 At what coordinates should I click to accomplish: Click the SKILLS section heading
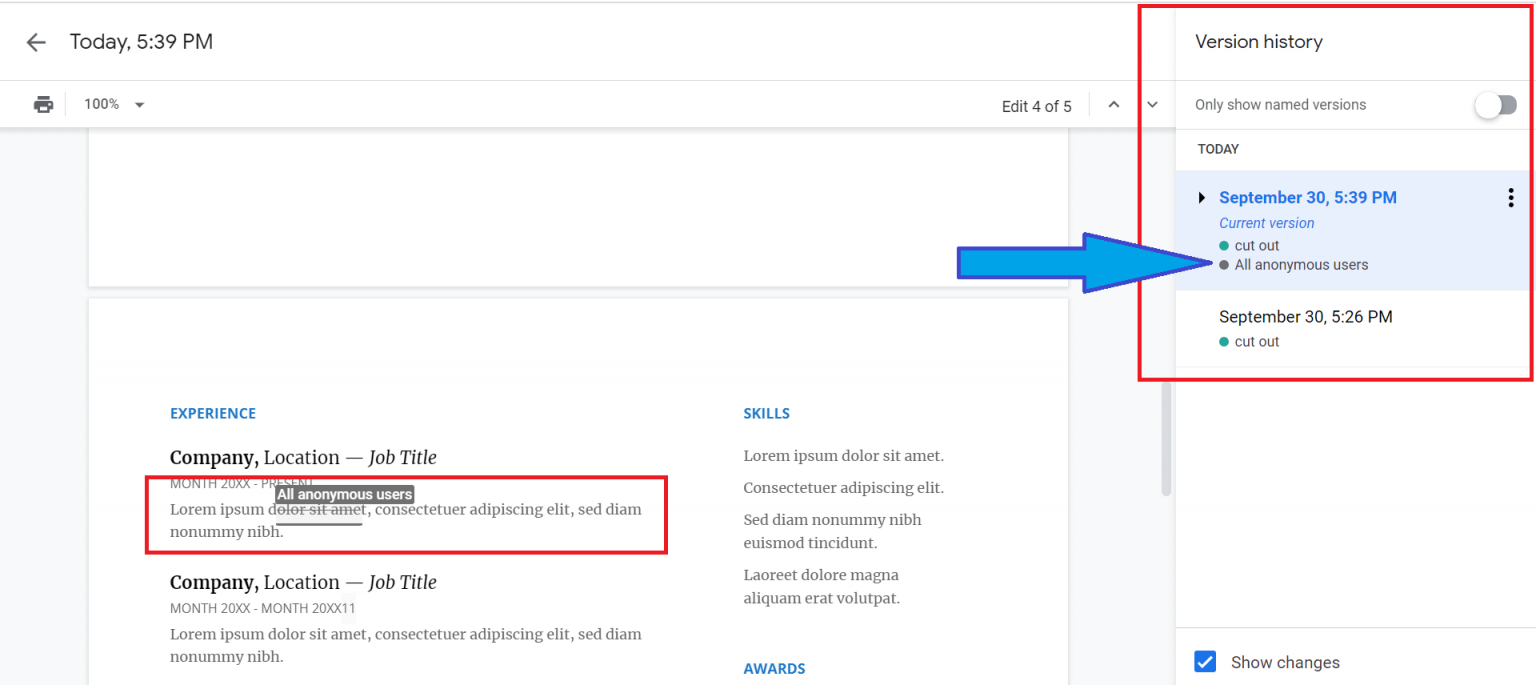coord(766,413)
